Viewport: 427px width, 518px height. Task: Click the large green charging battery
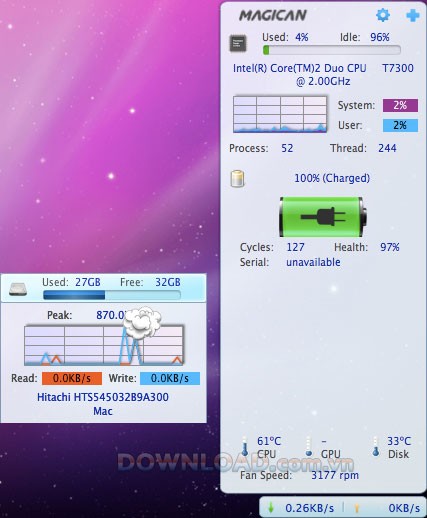click(323, 217)
